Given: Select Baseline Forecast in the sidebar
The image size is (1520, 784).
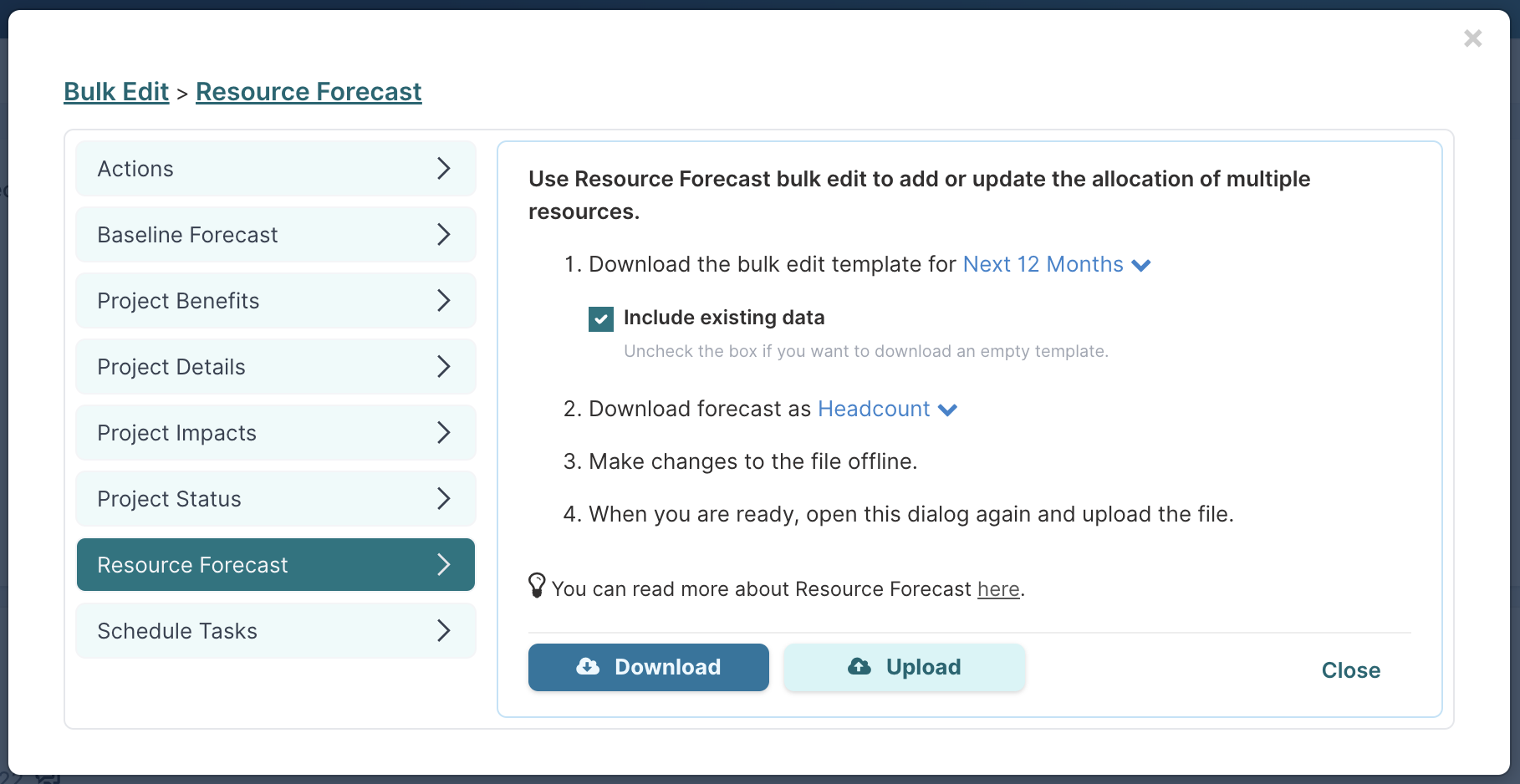Looking at the screenshot, I should pos(276,234).
